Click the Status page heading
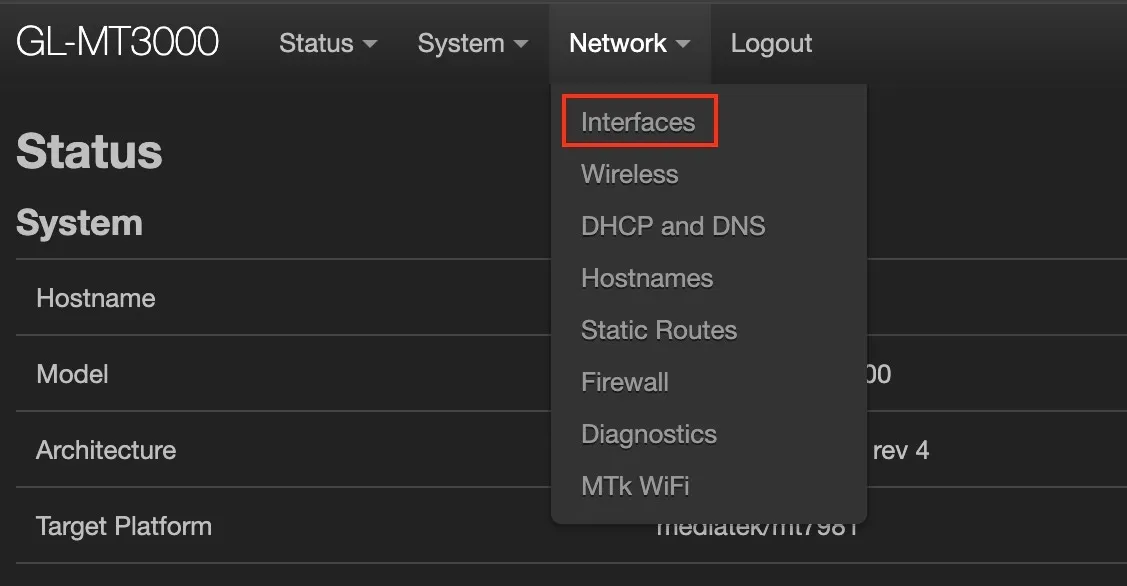The width and height of the screenshot is (1127, 586). click(x=89, y=152)
